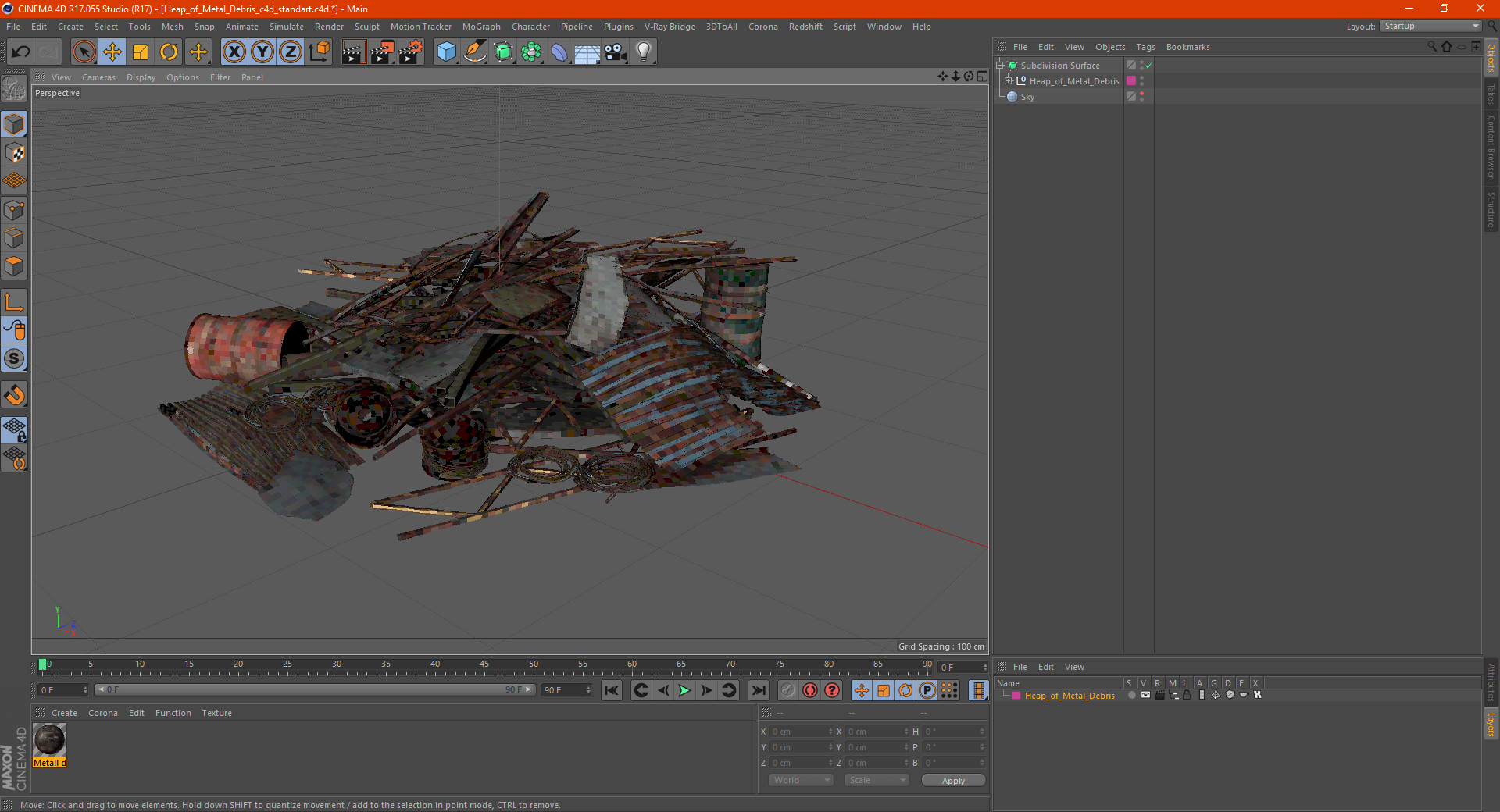Screen dimensions: 1500x812
Task: Click the timeline range slider bar
Action: [x=315, y=689]
